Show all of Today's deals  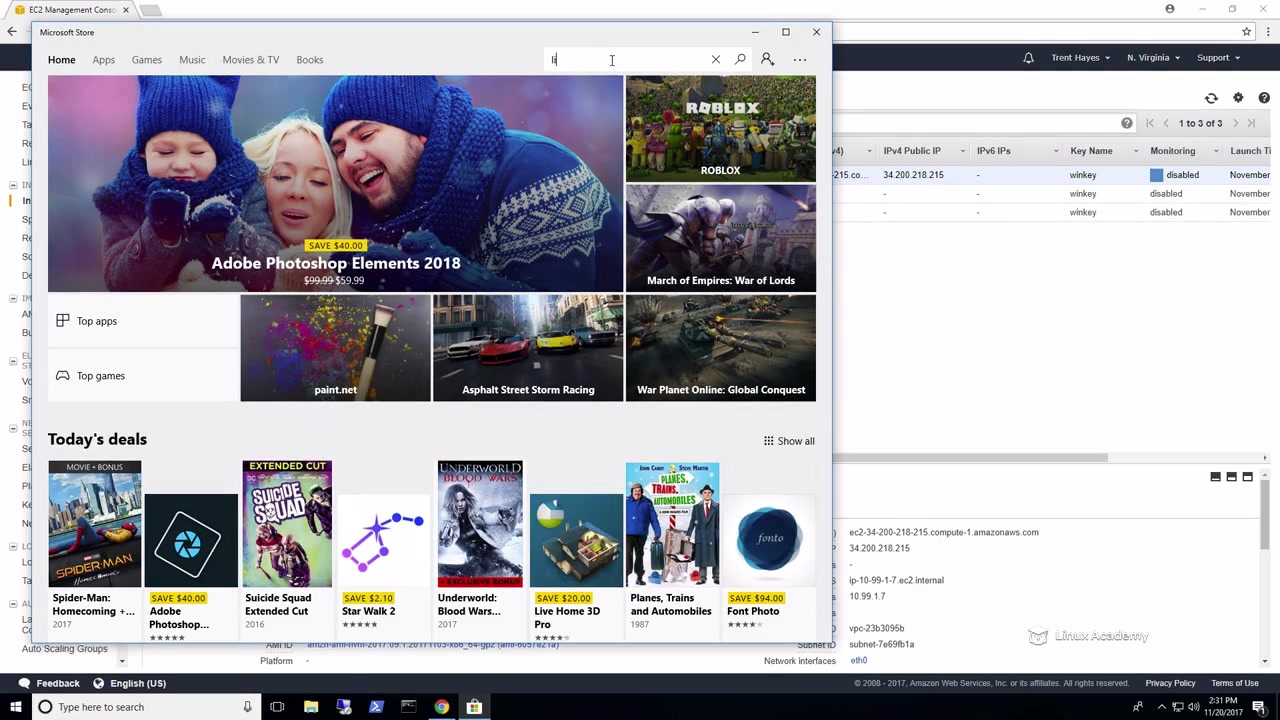tap(789, 441)
